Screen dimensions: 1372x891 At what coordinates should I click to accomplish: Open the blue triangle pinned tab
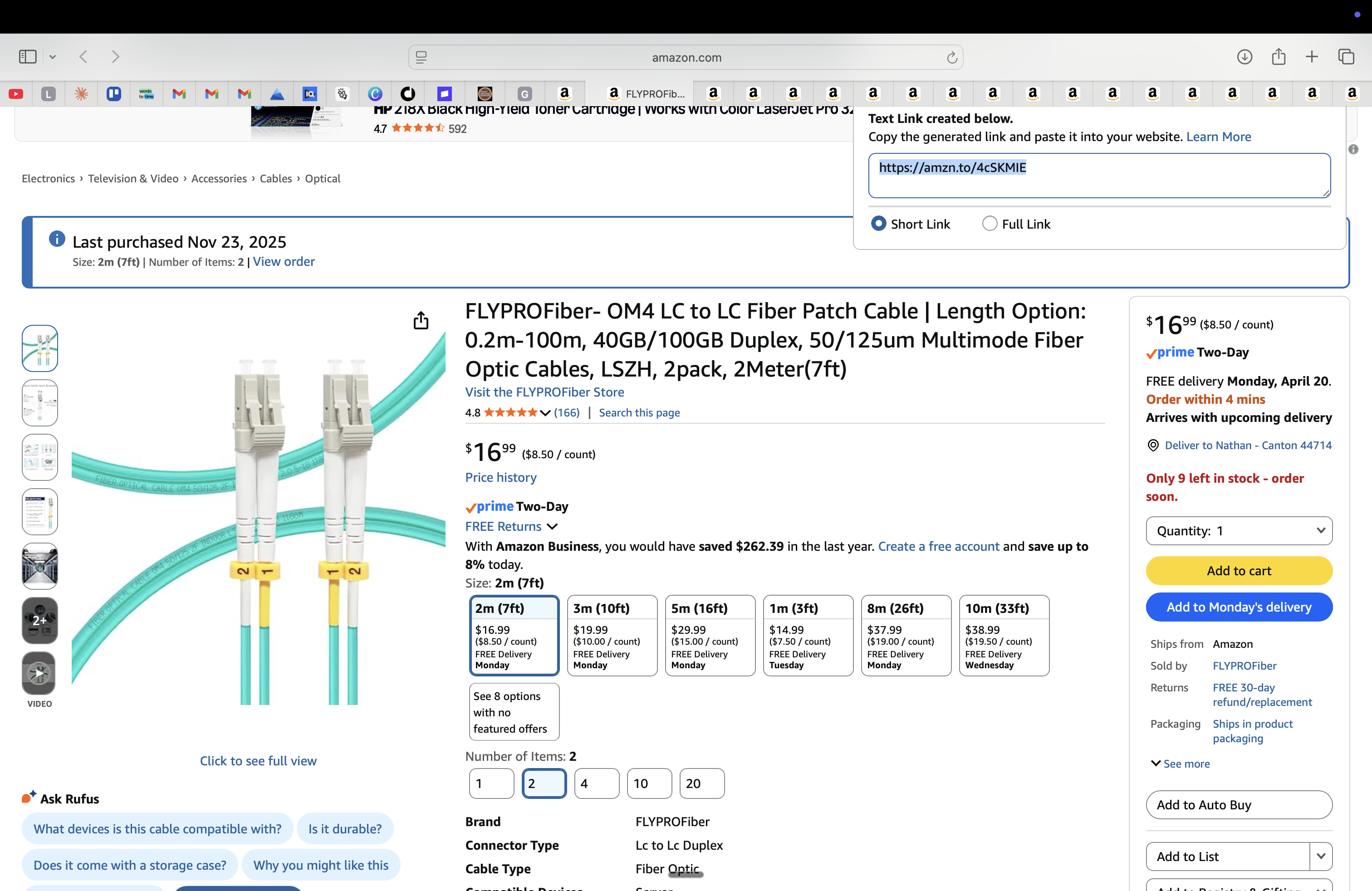tap(277, 93)
